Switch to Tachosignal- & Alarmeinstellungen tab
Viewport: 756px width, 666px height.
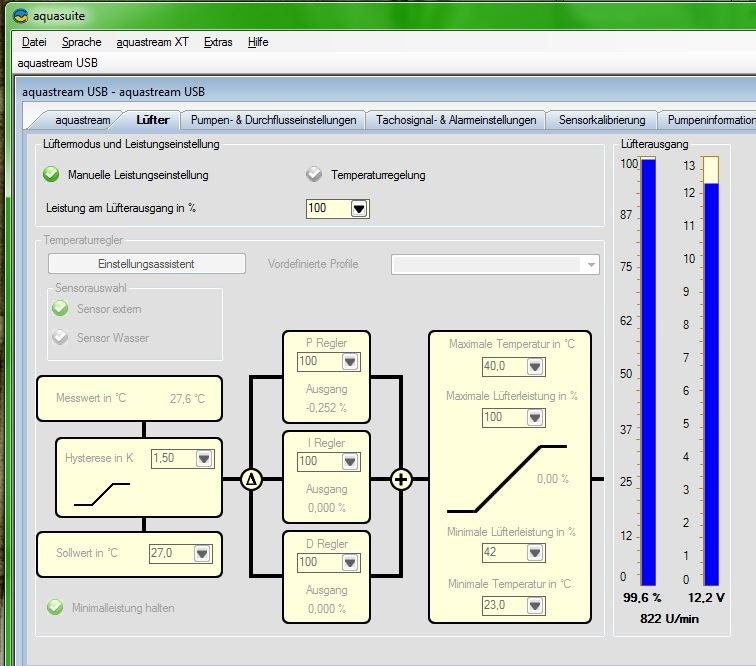tap(456, 120)
